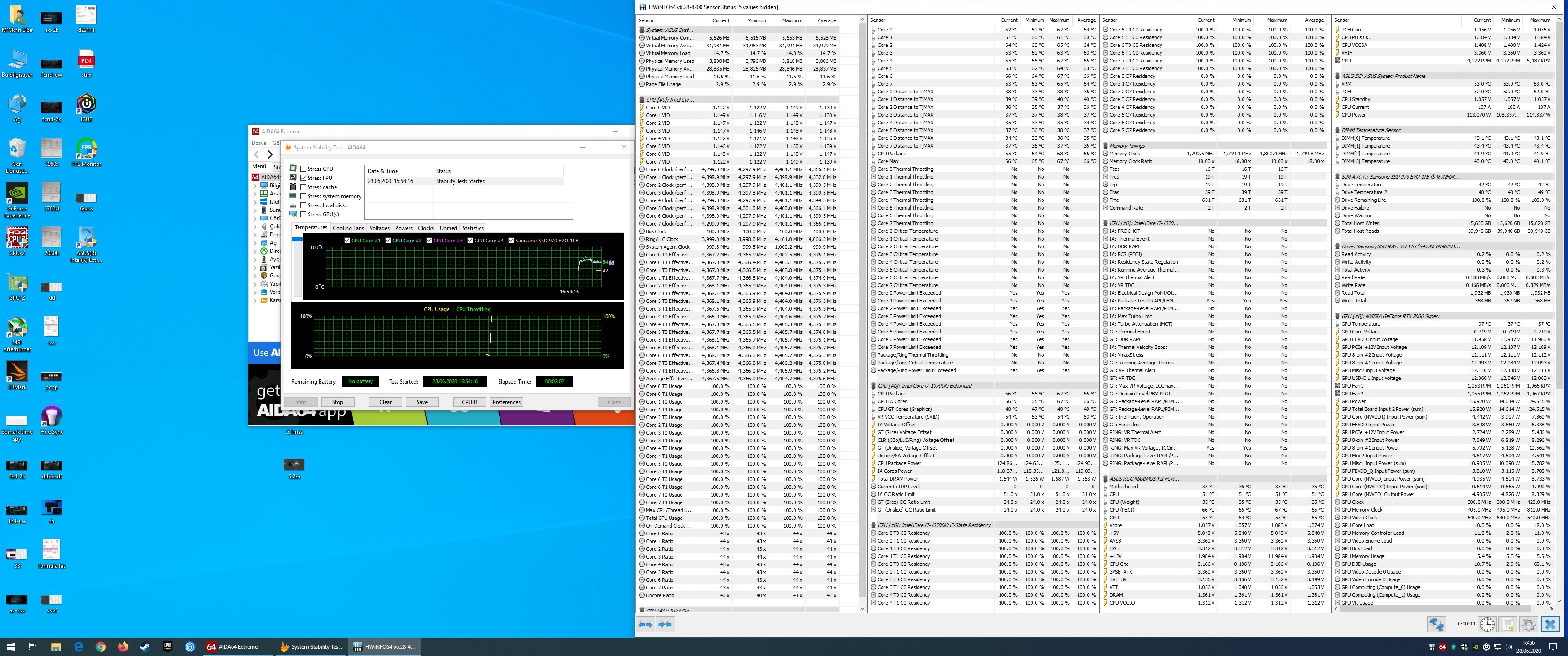
Task: Click AIDA64 back navigation arrow
Action: tap(257, 154)
